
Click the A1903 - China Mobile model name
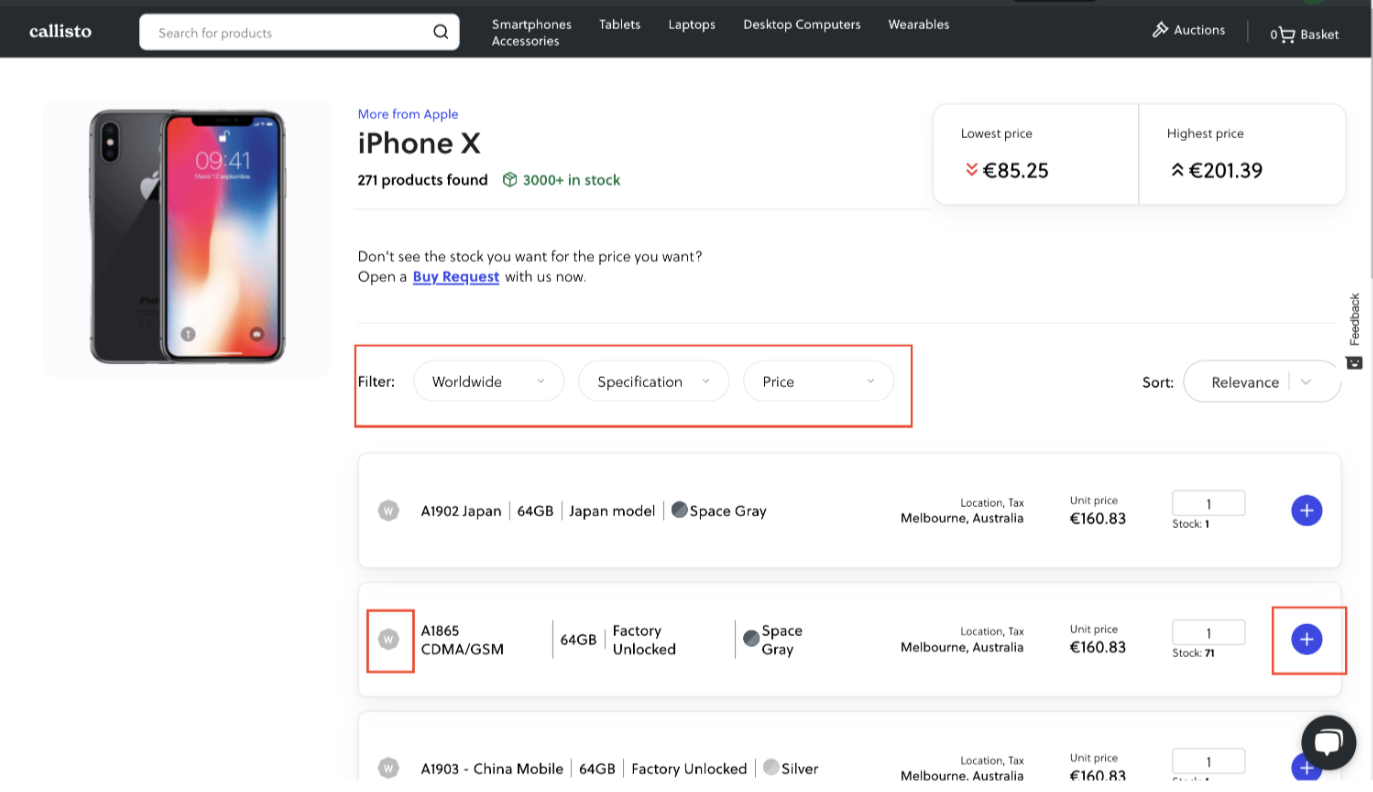492,768
